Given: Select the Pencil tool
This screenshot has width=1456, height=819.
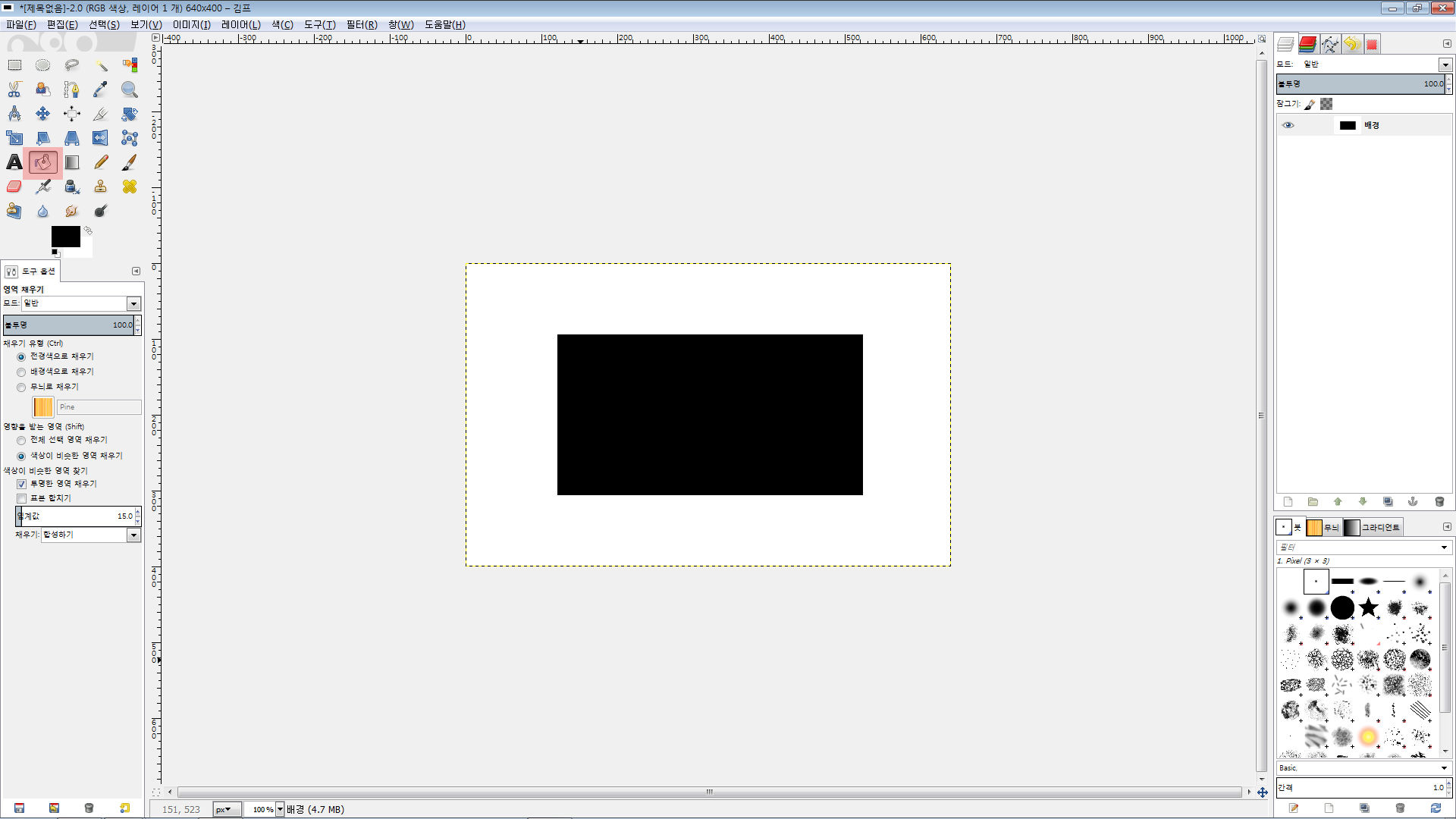Looking at the screenshot, I should point(101,162).
